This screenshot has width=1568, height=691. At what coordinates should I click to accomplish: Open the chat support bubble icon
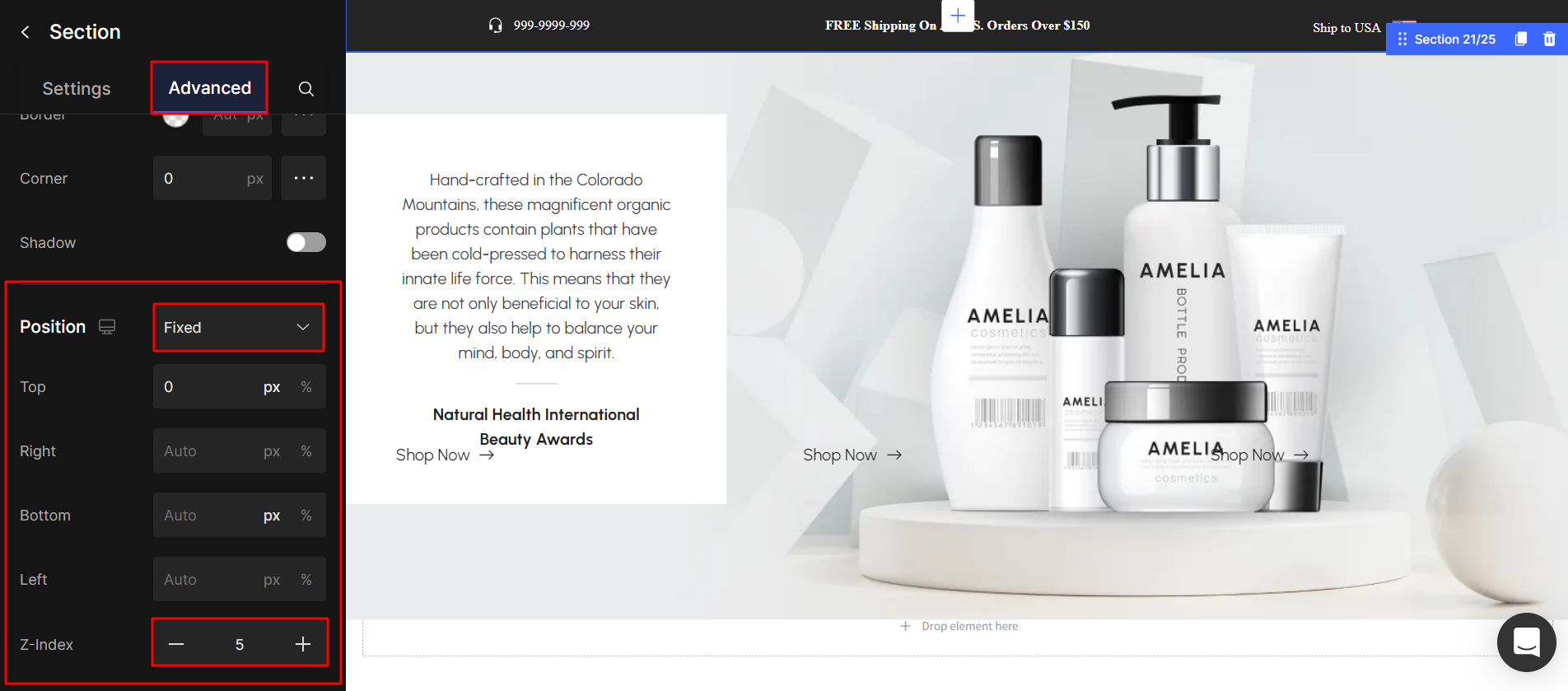pos(1526,642)
